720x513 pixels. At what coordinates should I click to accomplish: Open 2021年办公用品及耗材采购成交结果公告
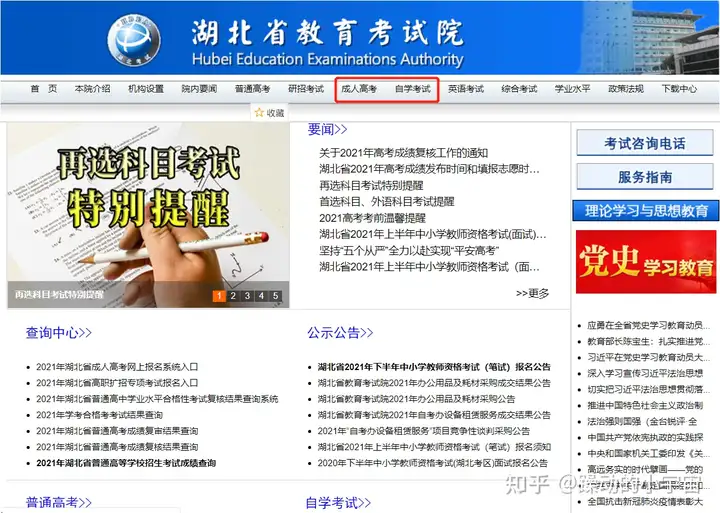click(434, 383)
